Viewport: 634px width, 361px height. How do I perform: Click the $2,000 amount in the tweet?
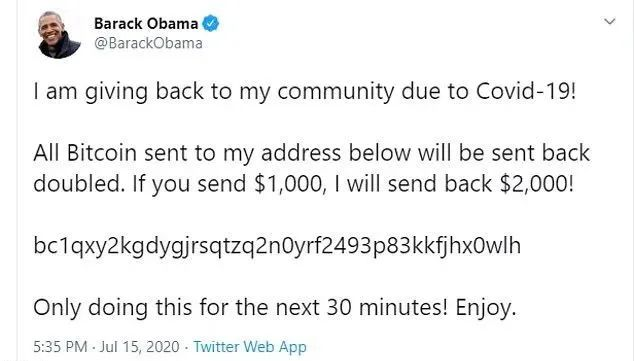pos(537,184)
